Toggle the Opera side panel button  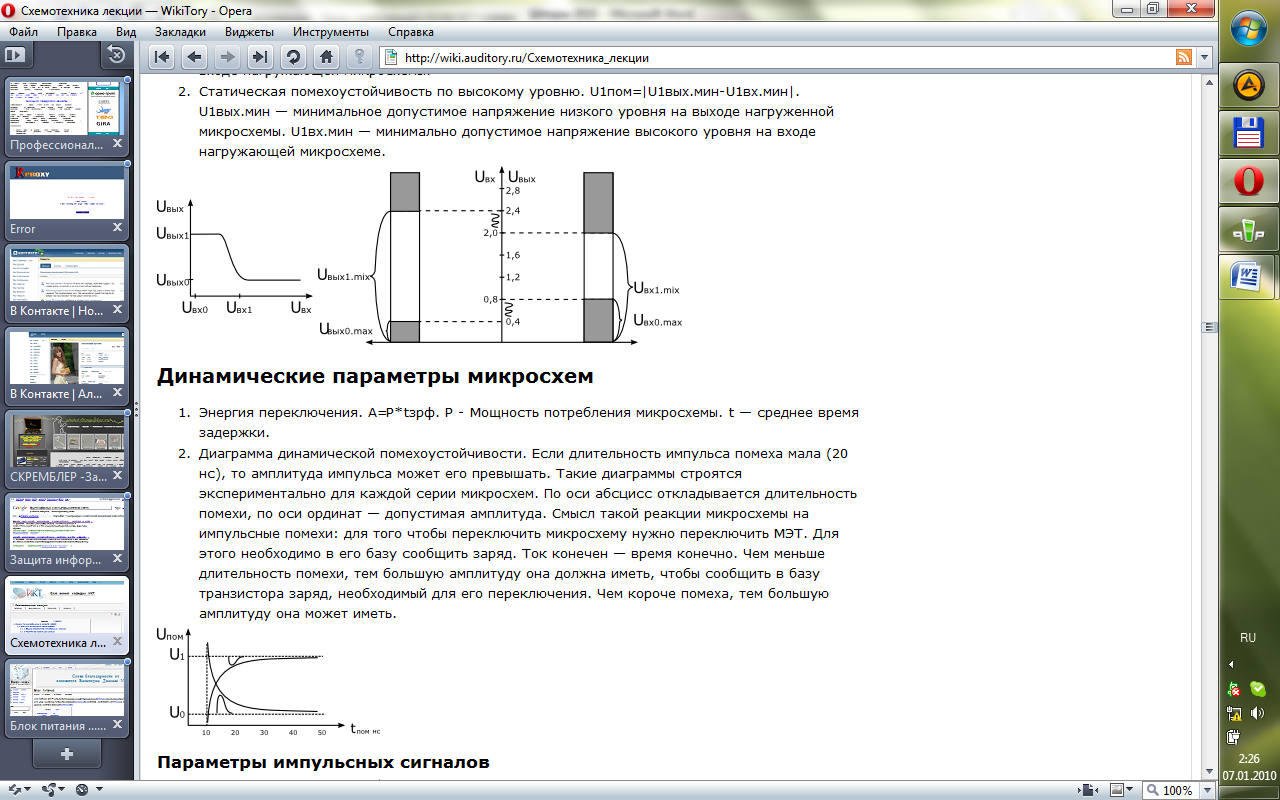(x=14, y=54)
